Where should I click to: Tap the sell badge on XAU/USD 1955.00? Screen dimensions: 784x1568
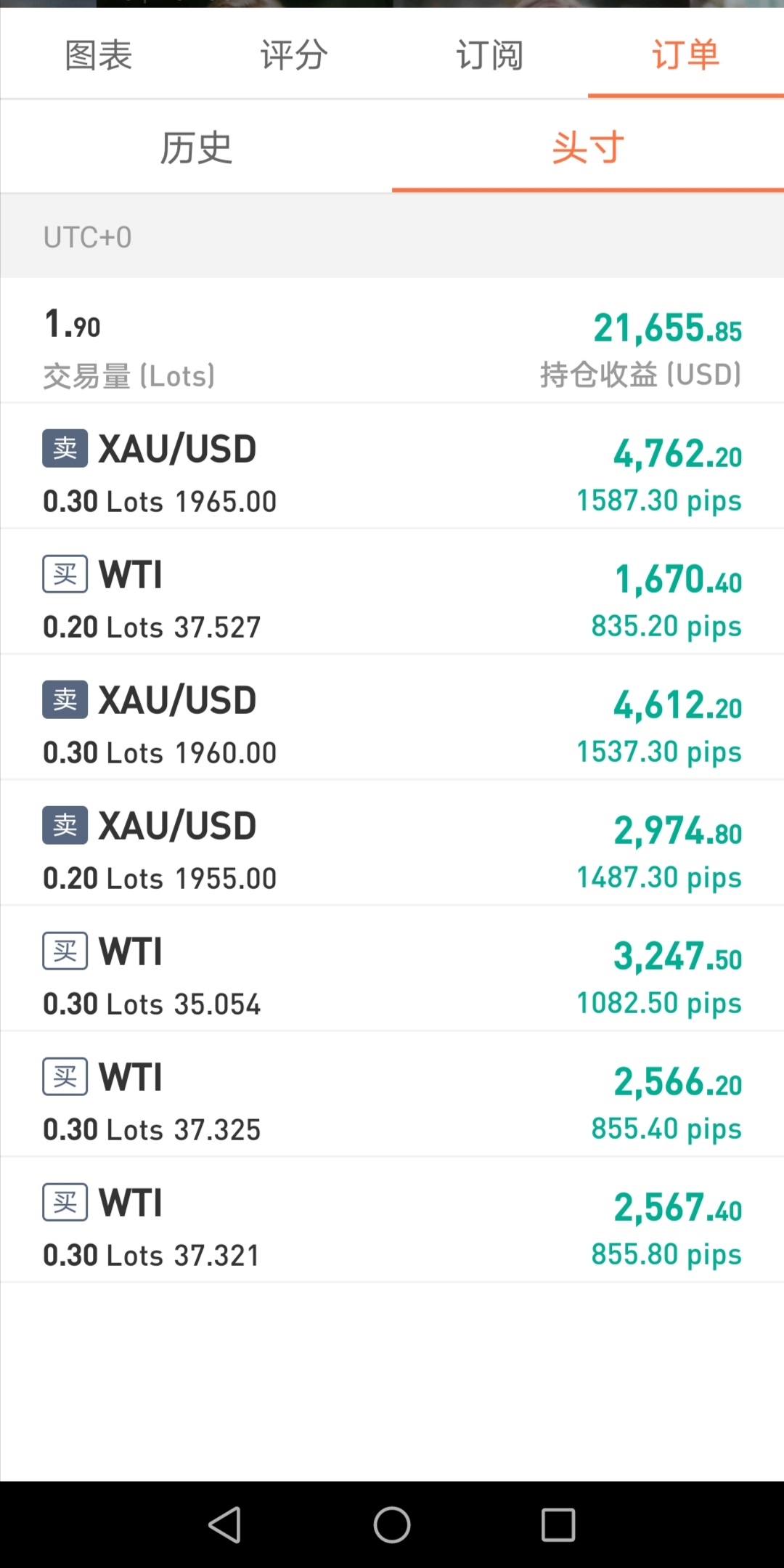65,825
